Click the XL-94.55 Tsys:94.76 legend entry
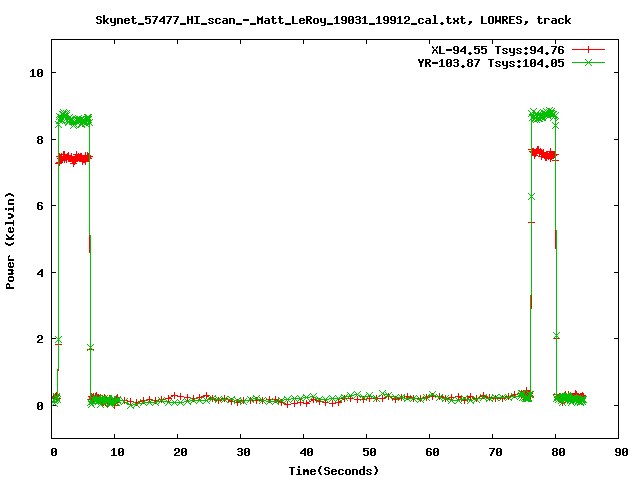Image resolution: width=640 pixels, height=480 pixels. click(x=498, y=50)
